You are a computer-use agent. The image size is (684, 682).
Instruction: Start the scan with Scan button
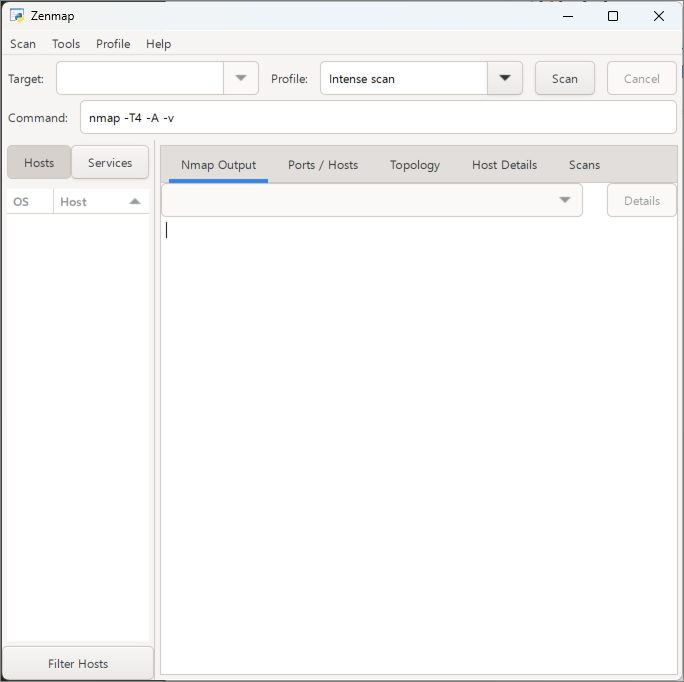tap(564, 78)
